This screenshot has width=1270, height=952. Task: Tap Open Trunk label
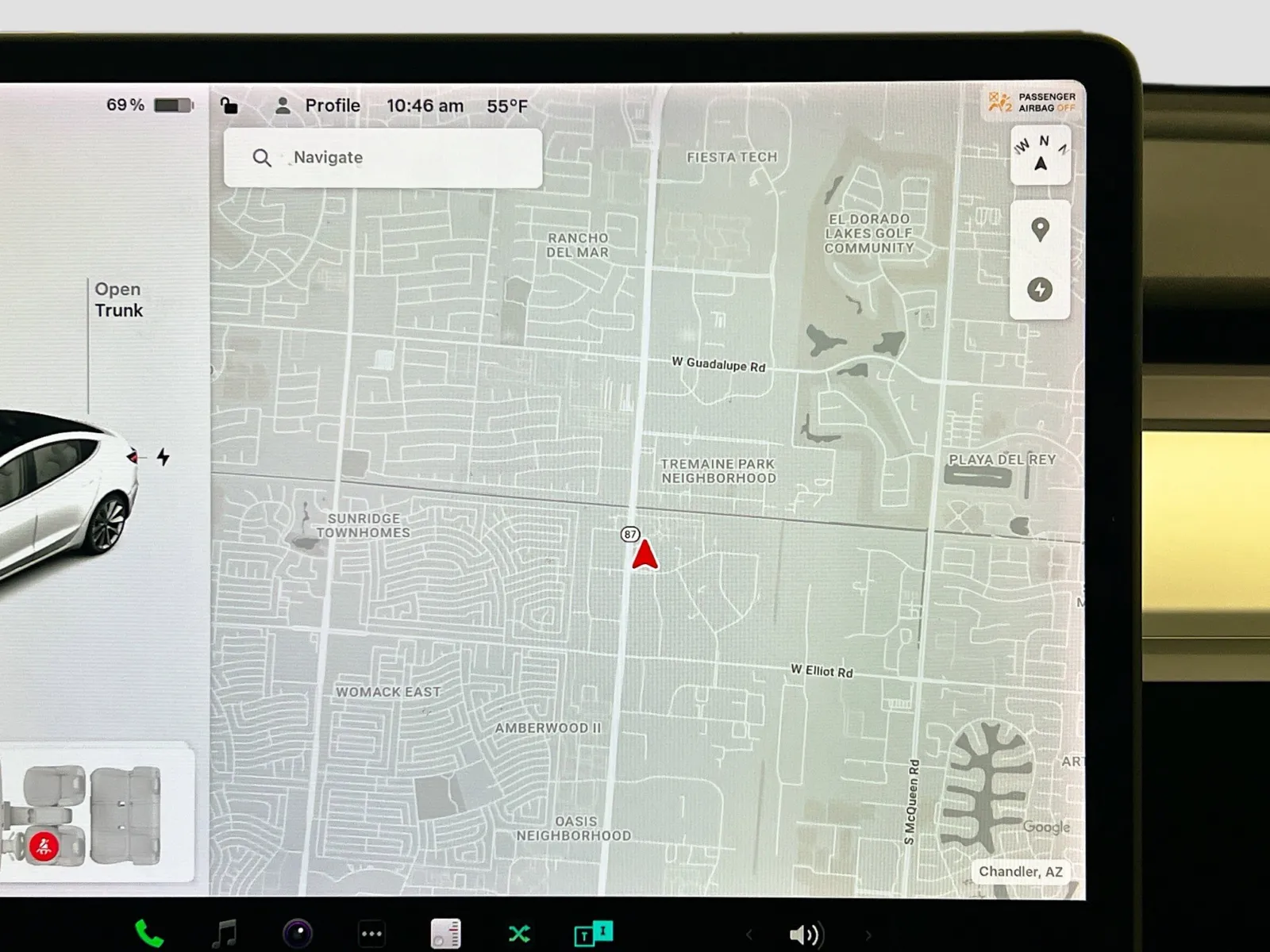click(118, 300)
